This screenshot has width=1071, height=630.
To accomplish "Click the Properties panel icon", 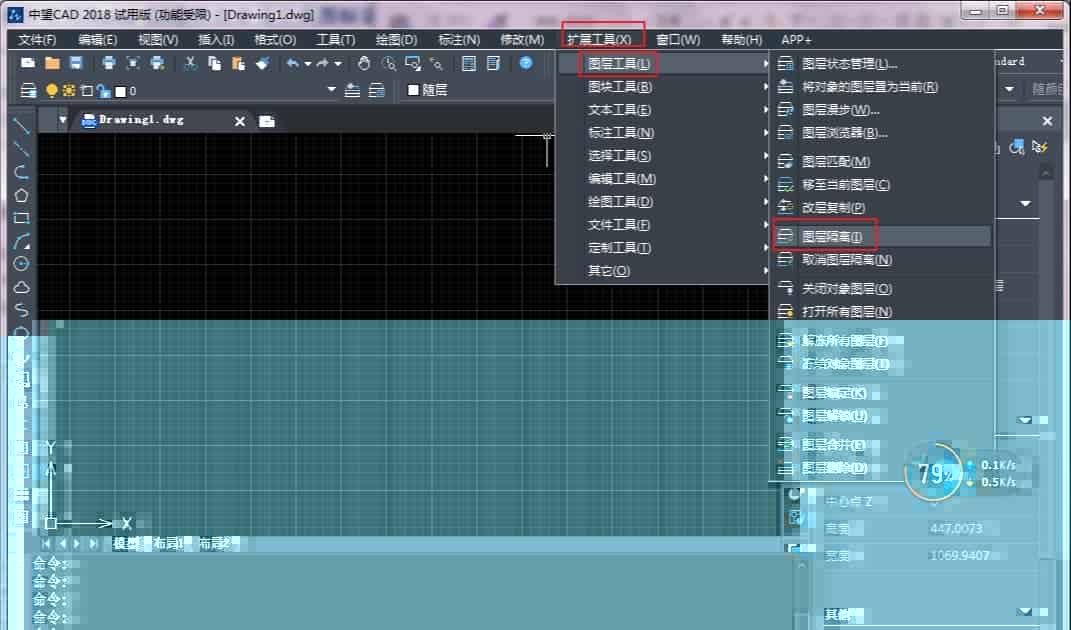I will pyautogui.click(x=469, y=64).
